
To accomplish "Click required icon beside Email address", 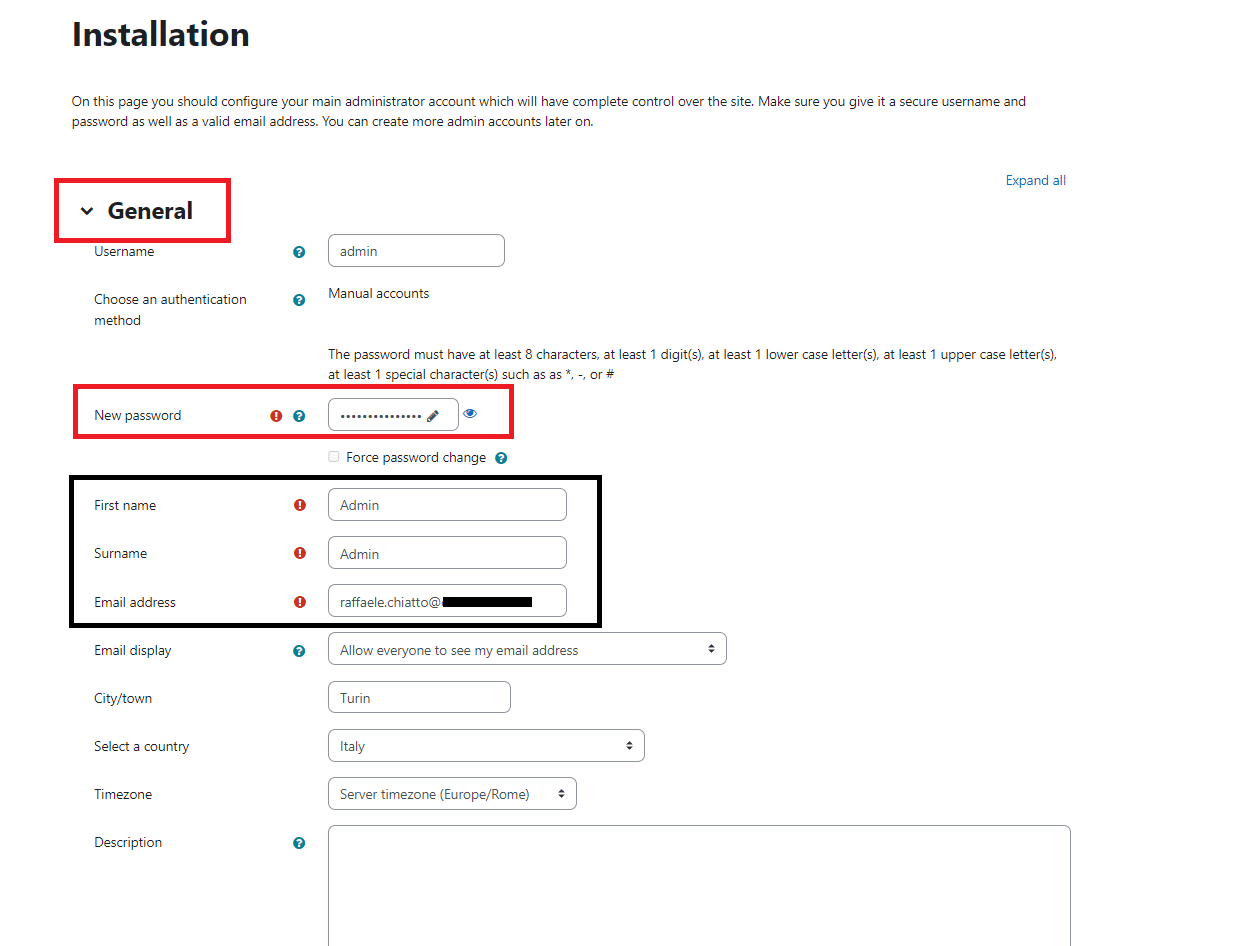I will (299, 602).
